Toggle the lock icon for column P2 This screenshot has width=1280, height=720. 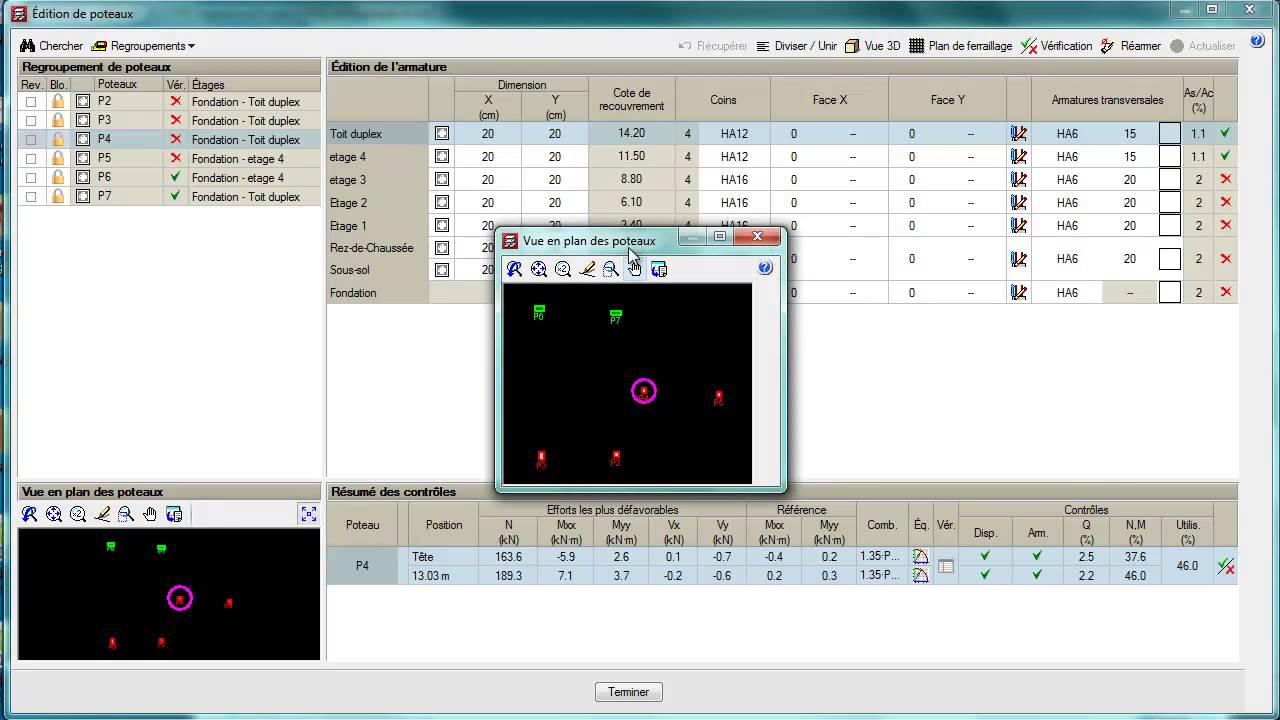pos(58,102)
